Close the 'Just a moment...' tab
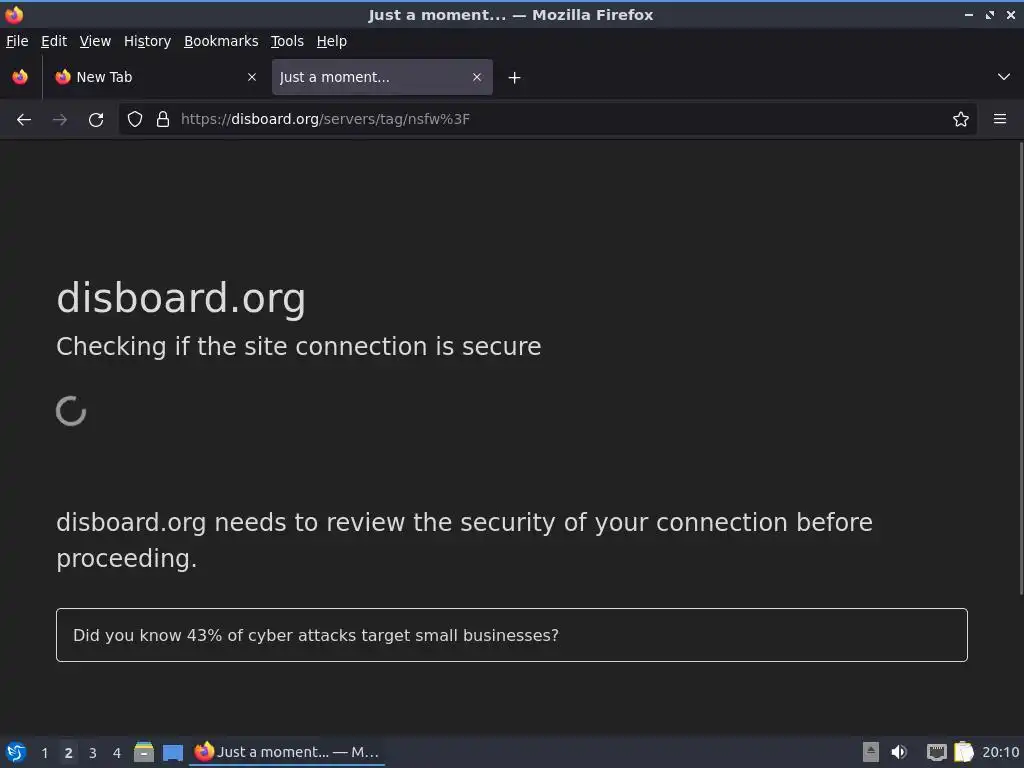The image size is (1024, 768). 477,77
